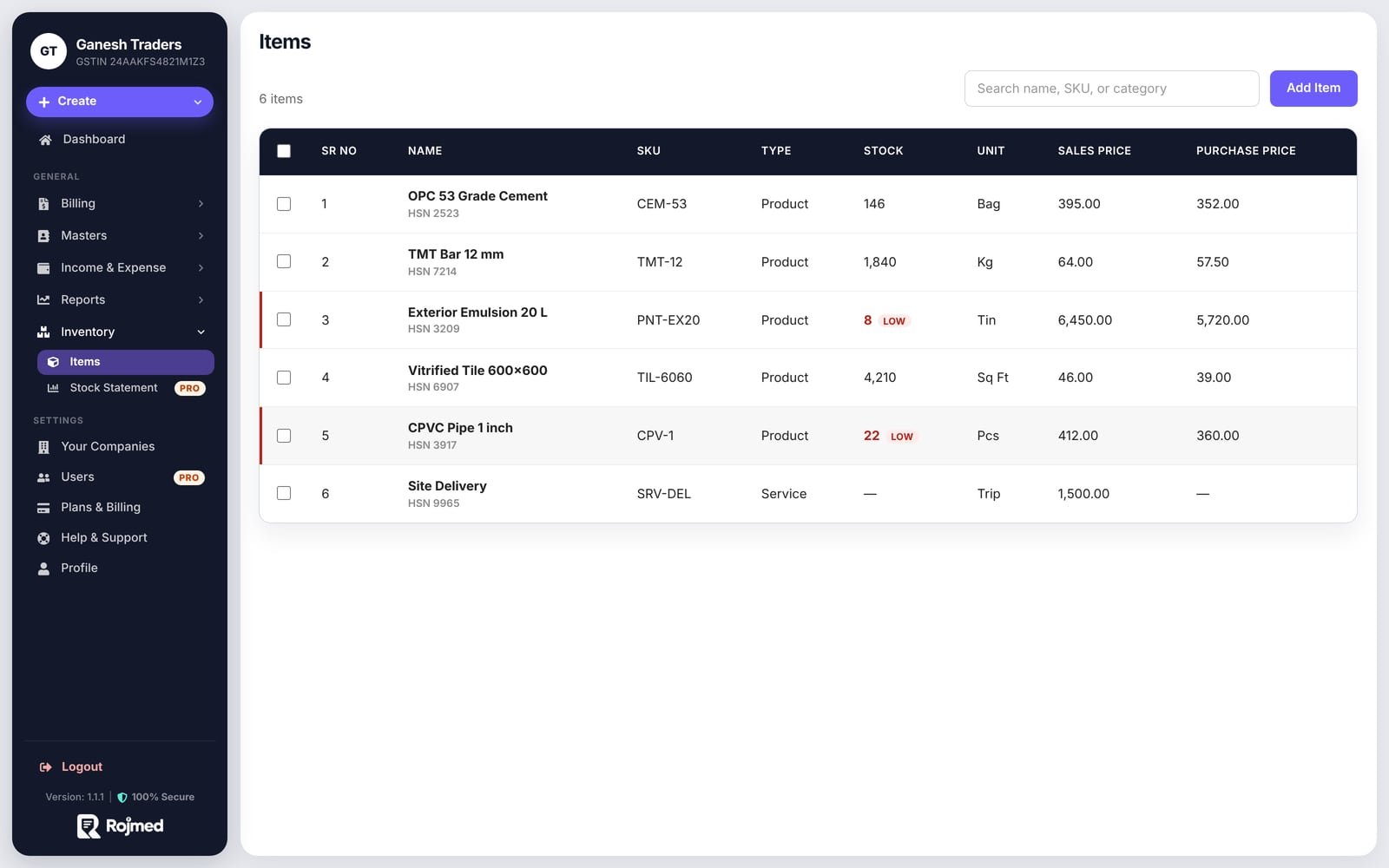1389x868 pixels.
Task: Click the Items cube icon
Action: pyautogui.click(x=53, y=362)
